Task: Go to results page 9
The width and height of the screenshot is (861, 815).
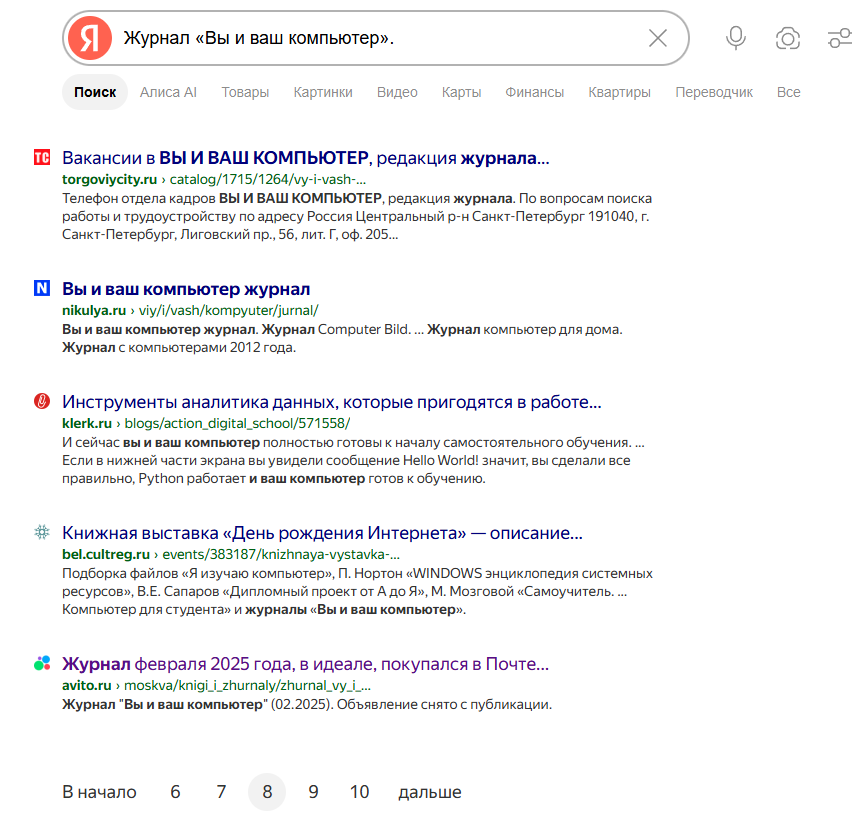Action: pos(313,792)
